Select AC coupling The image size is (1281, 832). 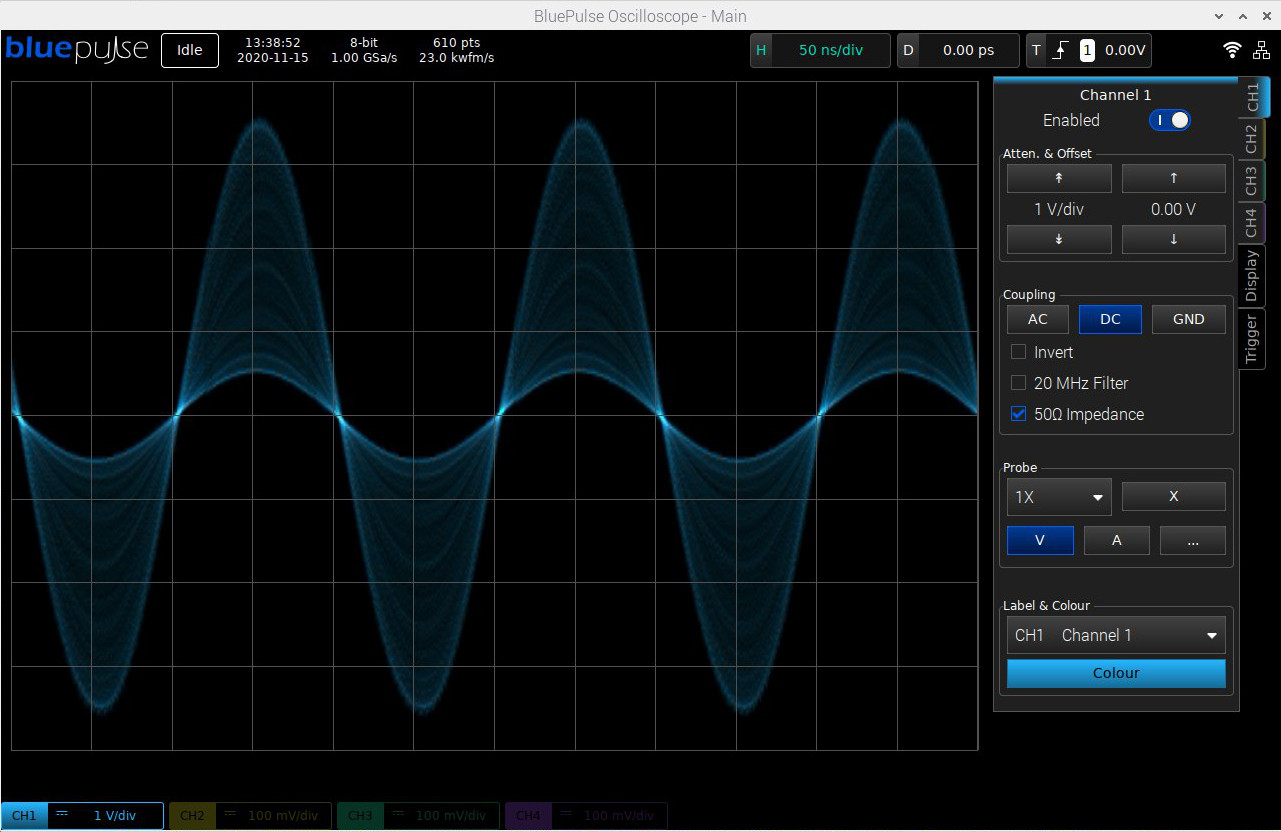pos(1038,319)
